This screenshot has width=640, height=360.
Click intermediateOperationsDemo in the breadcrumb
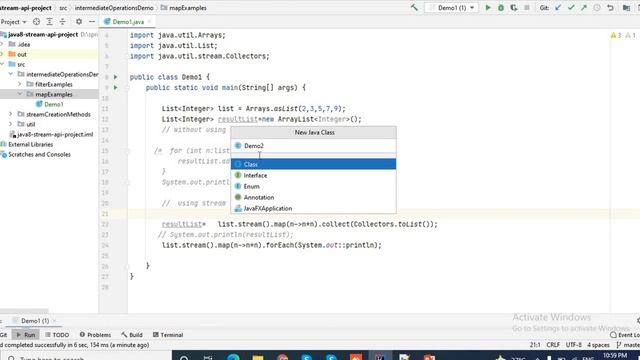point(114,8)
